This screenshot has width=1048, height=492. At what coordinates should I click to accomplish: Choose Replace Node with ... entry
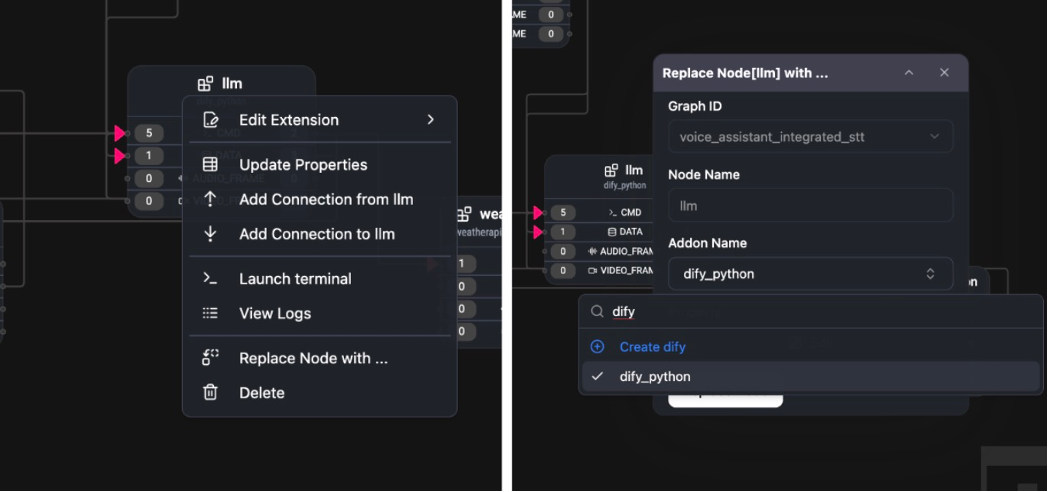tap(319, 358)
